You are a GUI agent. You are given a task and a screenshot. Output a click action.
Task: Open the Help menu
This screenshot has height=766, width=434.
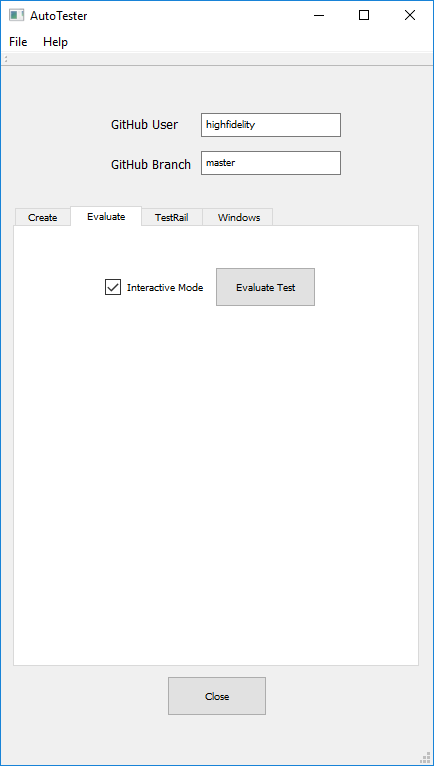pos(55,42)
